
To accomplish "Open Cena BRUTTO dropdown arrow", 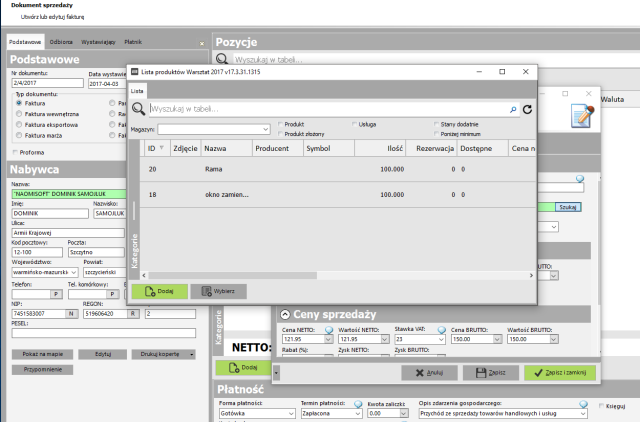I will click(x=497, y=339).
